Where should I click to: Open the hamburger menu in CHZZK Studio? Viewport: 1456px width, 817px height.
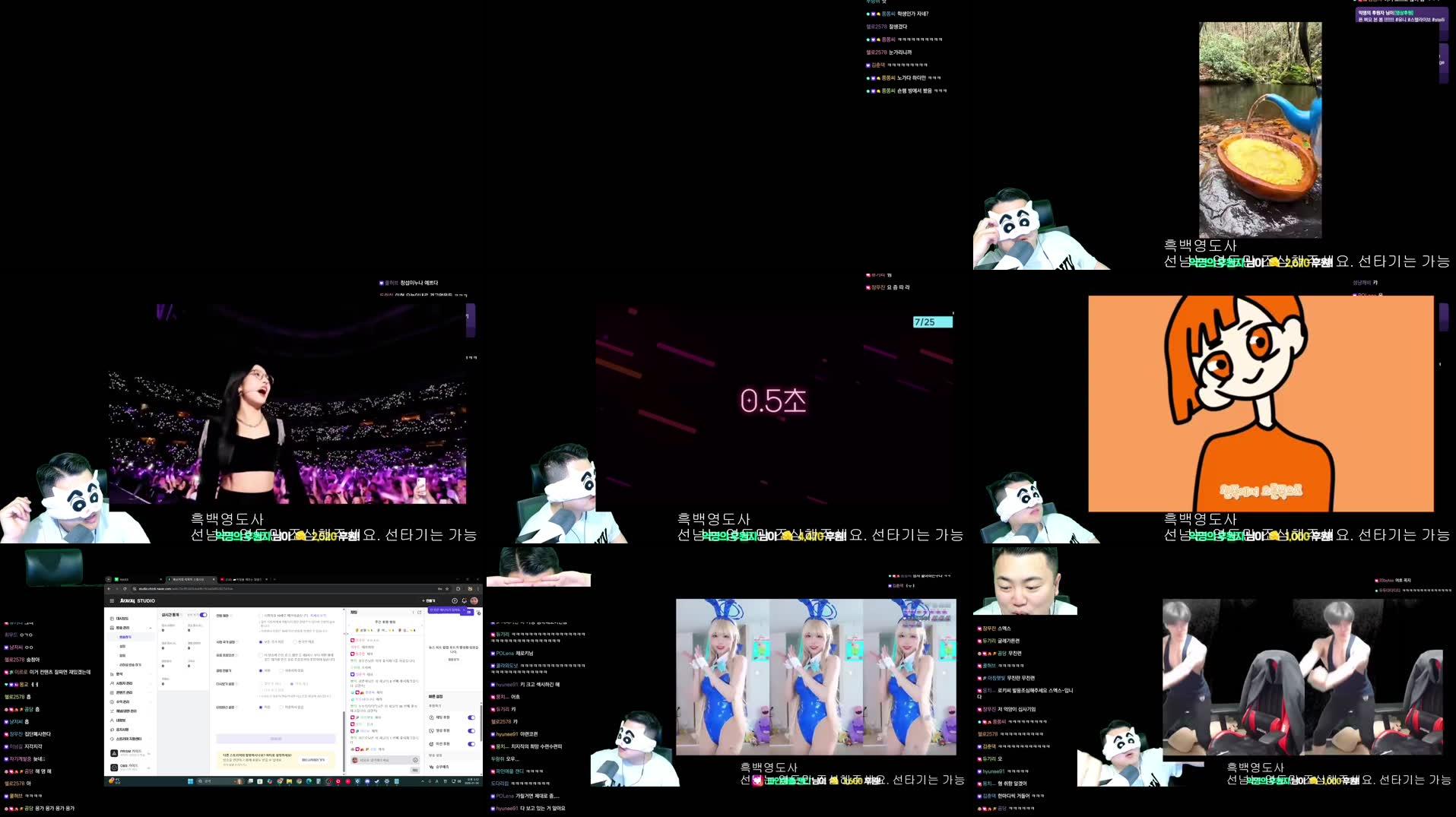tap(112, 600)
